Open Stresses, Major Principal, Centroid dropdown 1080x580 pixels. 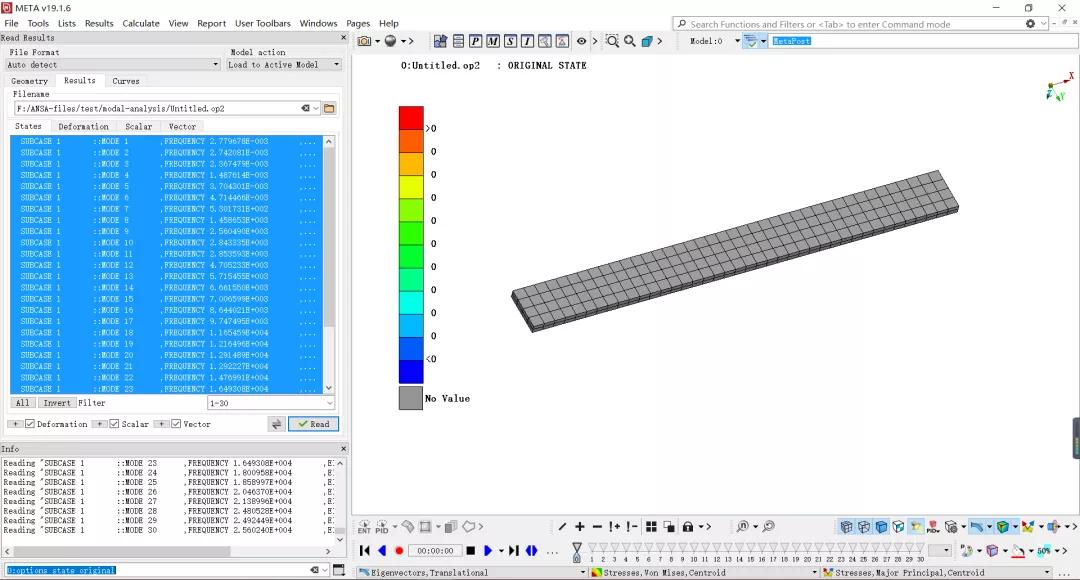coord(937,572)
